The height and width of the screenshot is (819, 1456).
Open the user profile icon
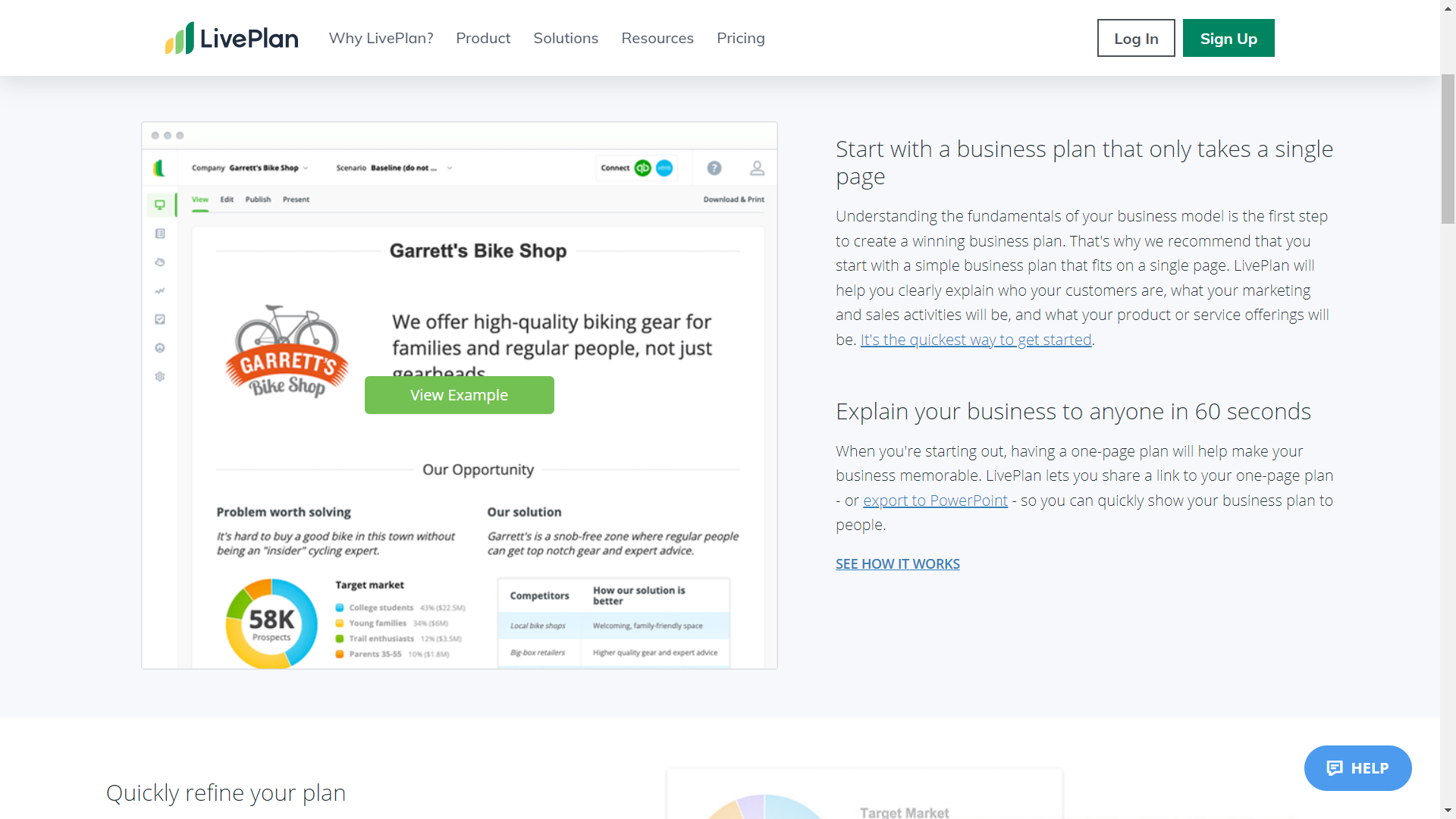[757, 168]
